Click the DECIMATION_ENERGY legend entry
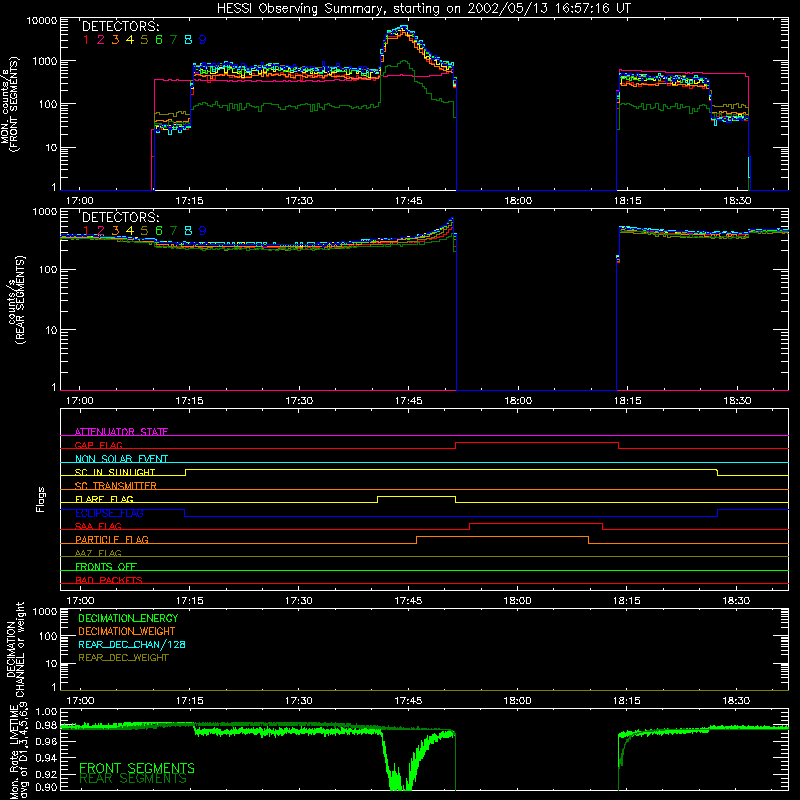 click(x=128, y=618)
